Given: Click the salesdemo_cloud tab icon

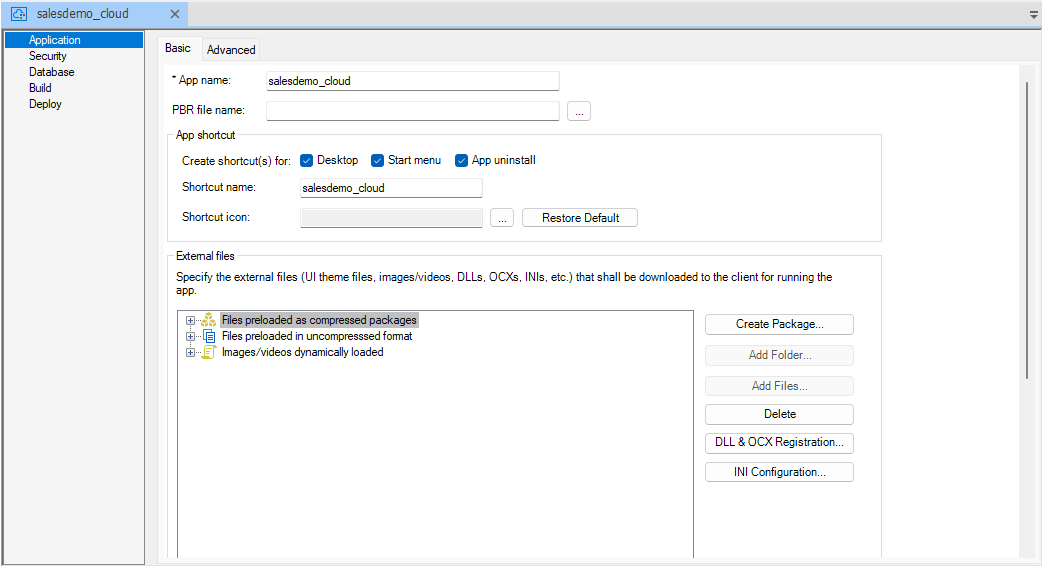Looking at the screenshot, I should 18,14.
